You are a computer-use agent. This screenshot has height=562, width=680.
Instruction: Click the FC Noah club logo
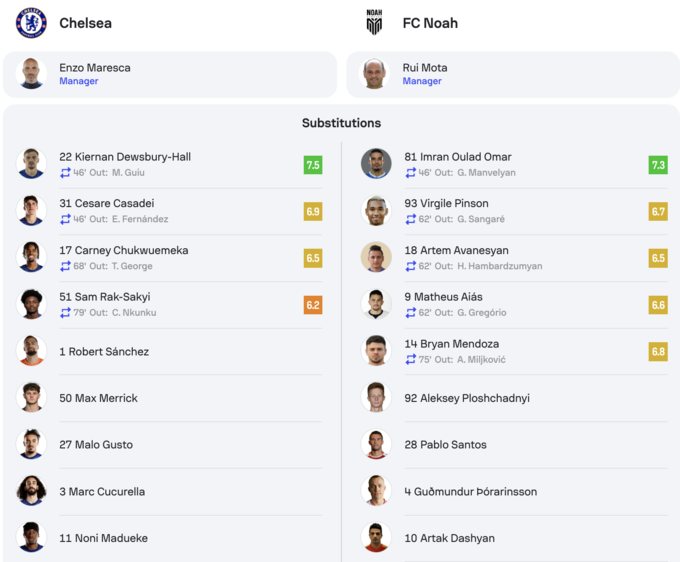pyautogui.click(x=374, y=23)
